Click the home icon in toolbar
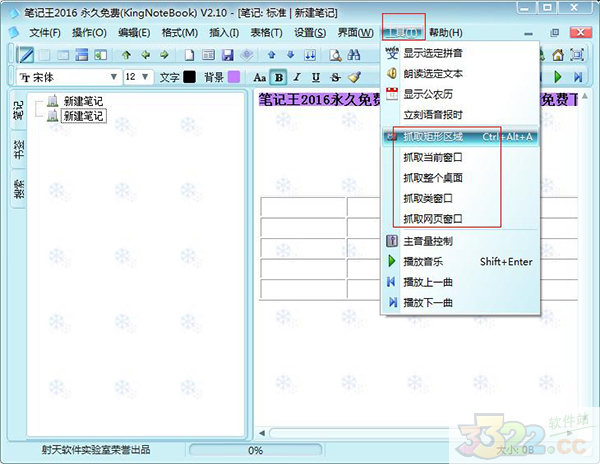 point(558,55)
